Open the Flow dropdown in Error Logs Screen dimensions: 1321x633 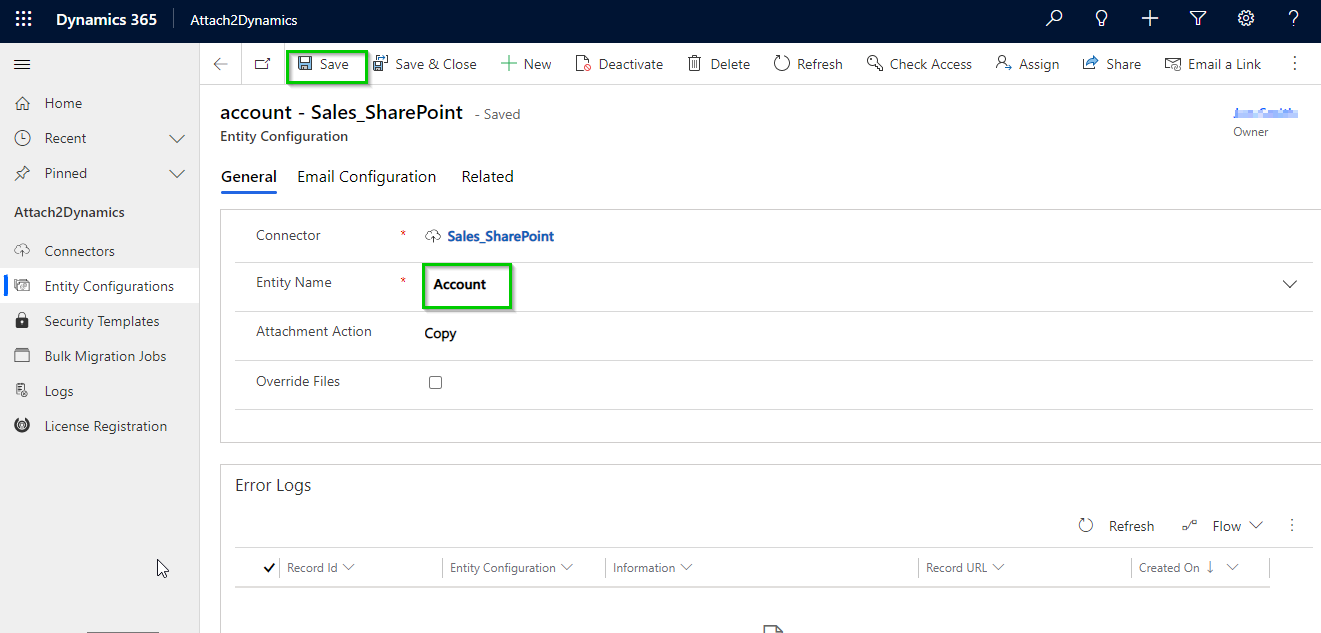[x=1222, y=526]
